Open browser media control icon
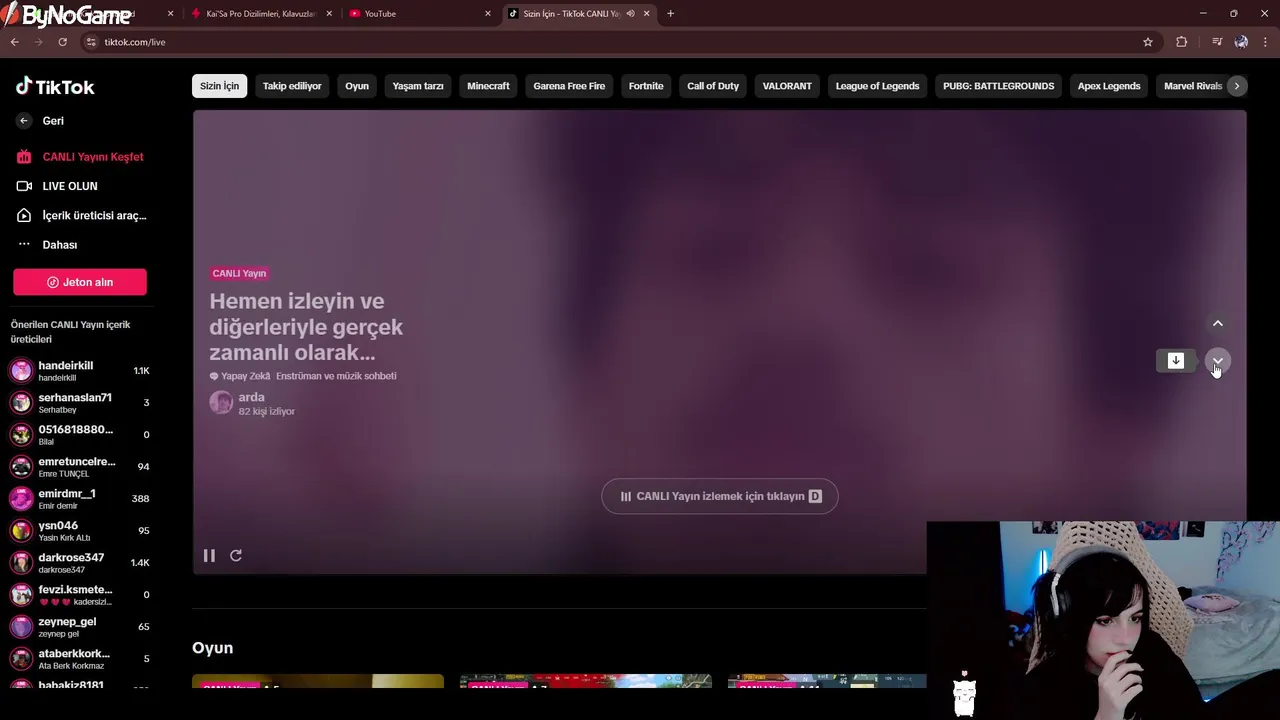The image size is (1280, 720). coord(1217,42)
